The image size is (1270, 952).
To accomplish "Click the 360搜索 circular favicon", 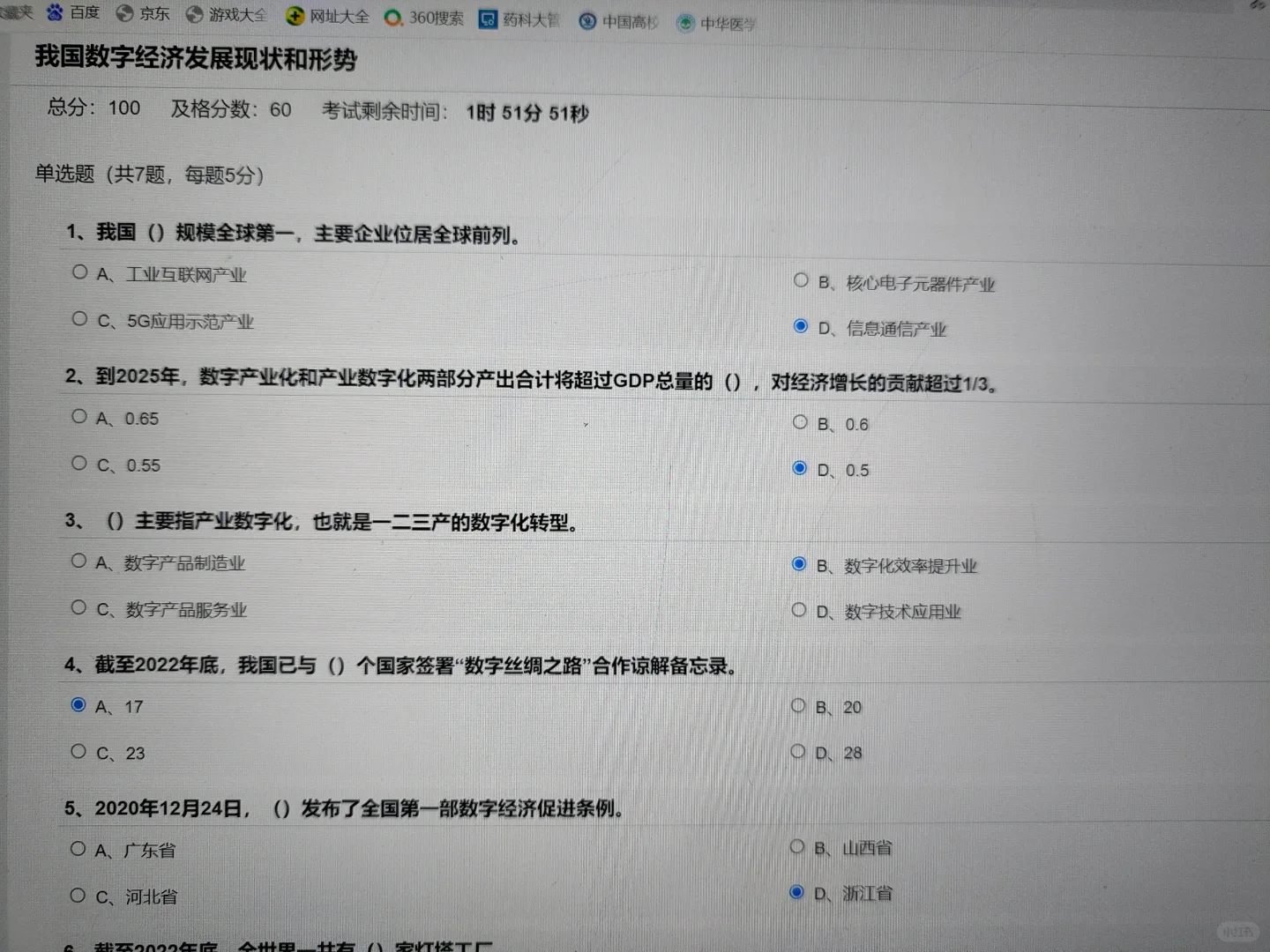I will (x=393, y=18).
